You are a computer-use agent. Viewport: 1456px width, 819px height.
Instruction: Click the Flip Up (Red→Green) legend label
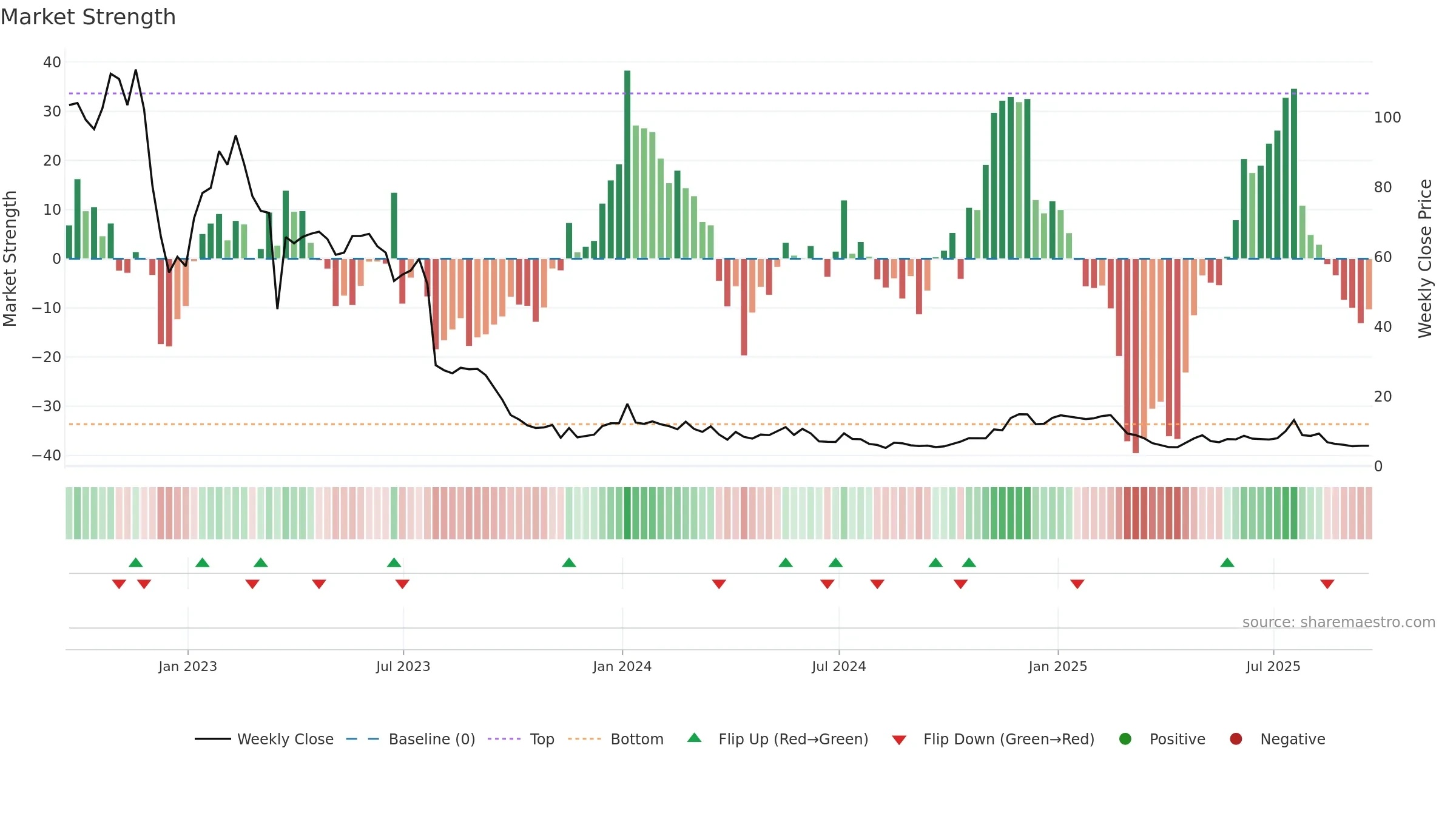point(794,739)
